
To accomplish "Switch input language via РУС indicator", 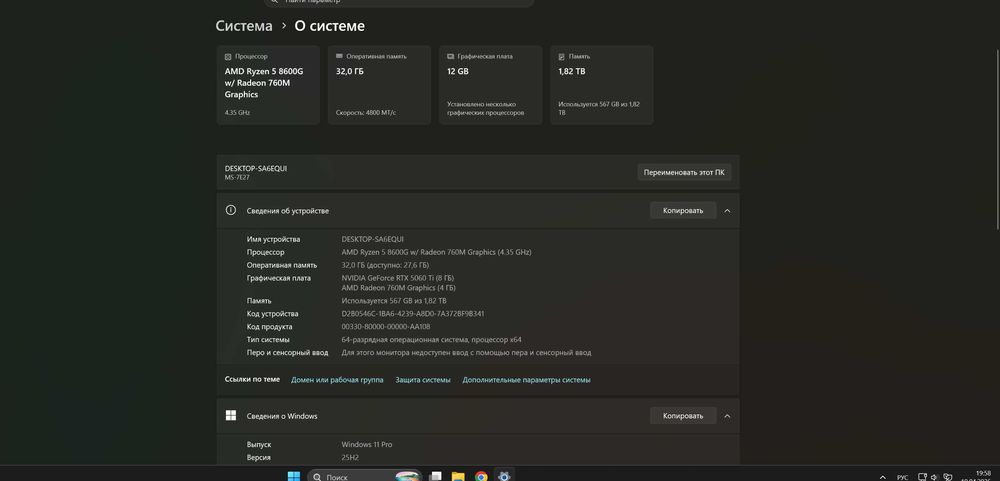I will [x=902, y=477].
